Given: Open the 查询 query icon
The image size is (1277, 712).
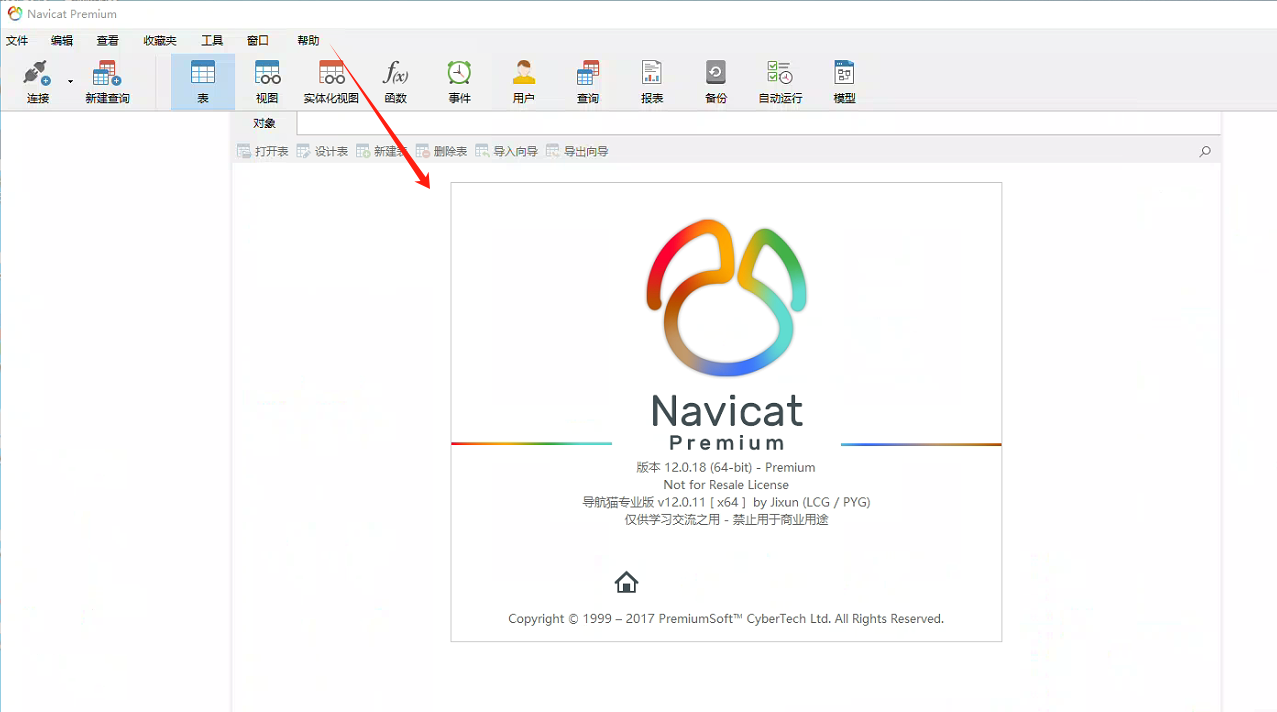Looking at the screenshot, I should pos(588,82).
